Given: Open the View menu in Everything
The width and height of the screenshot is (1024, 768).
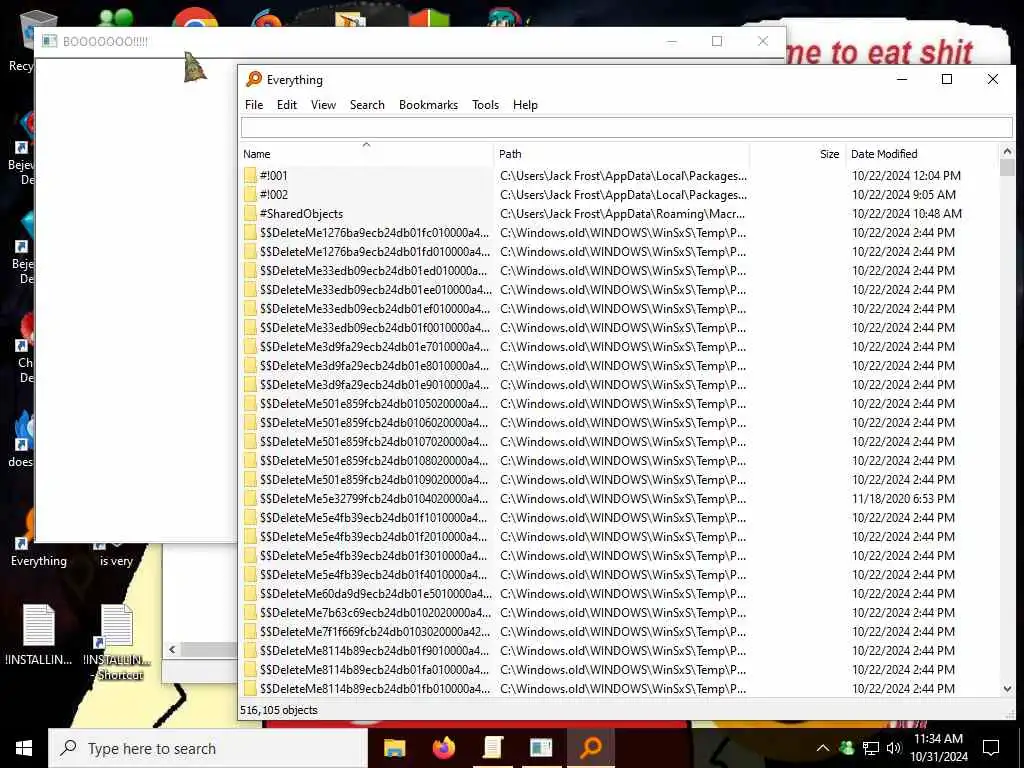Looking at the screenshot, I should (323, 104).
